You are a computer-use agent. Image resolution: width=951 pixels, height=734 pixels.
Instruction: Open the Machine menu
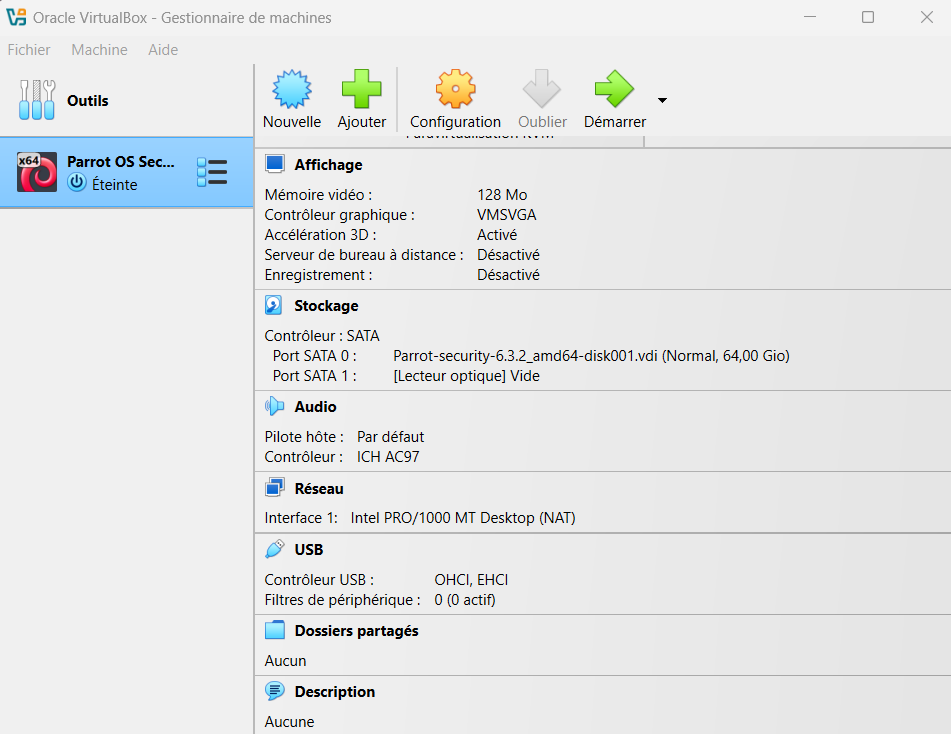pos(99,50)
